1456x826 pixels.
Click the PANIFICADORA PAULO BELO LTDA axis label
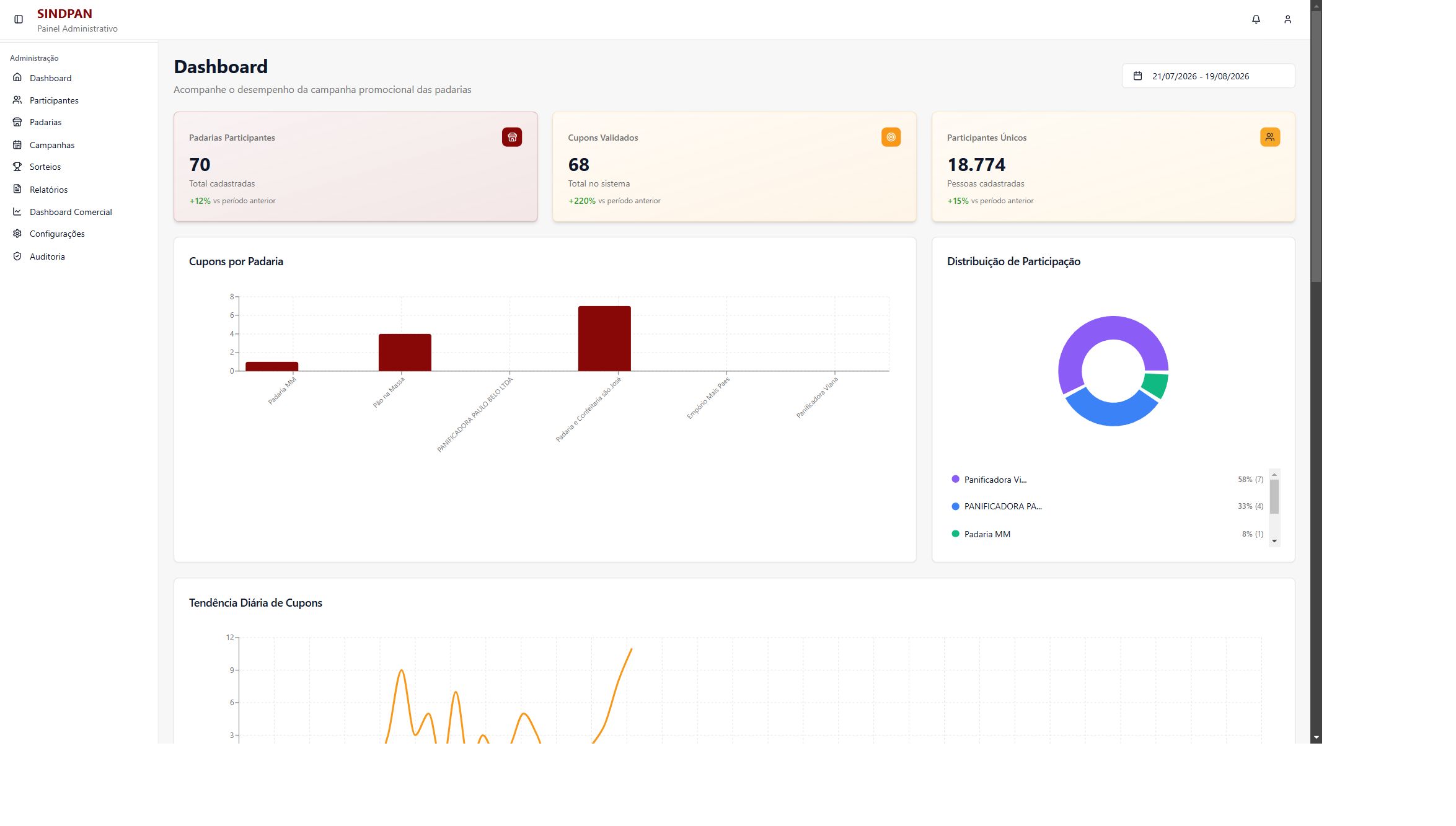click(x=475, y=415)
